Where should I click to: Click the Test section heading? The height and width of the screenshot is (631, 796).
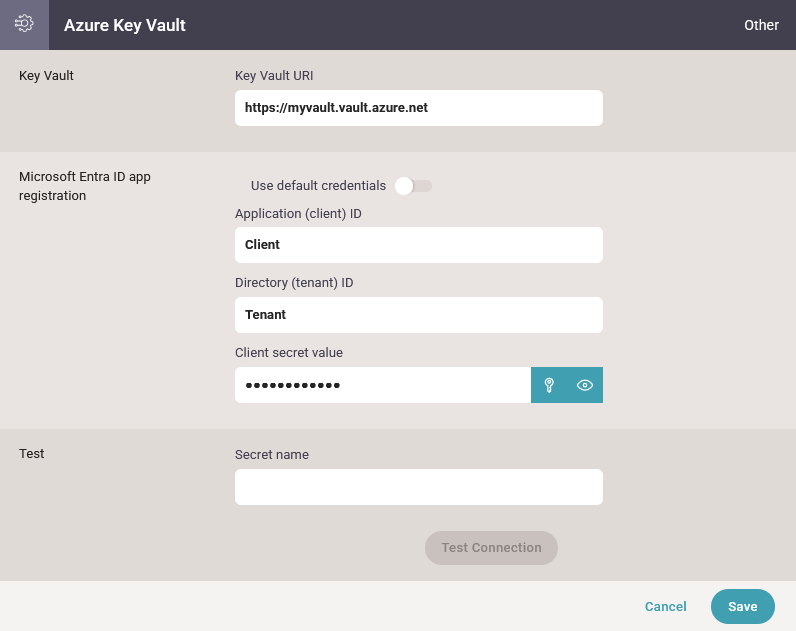31,453
